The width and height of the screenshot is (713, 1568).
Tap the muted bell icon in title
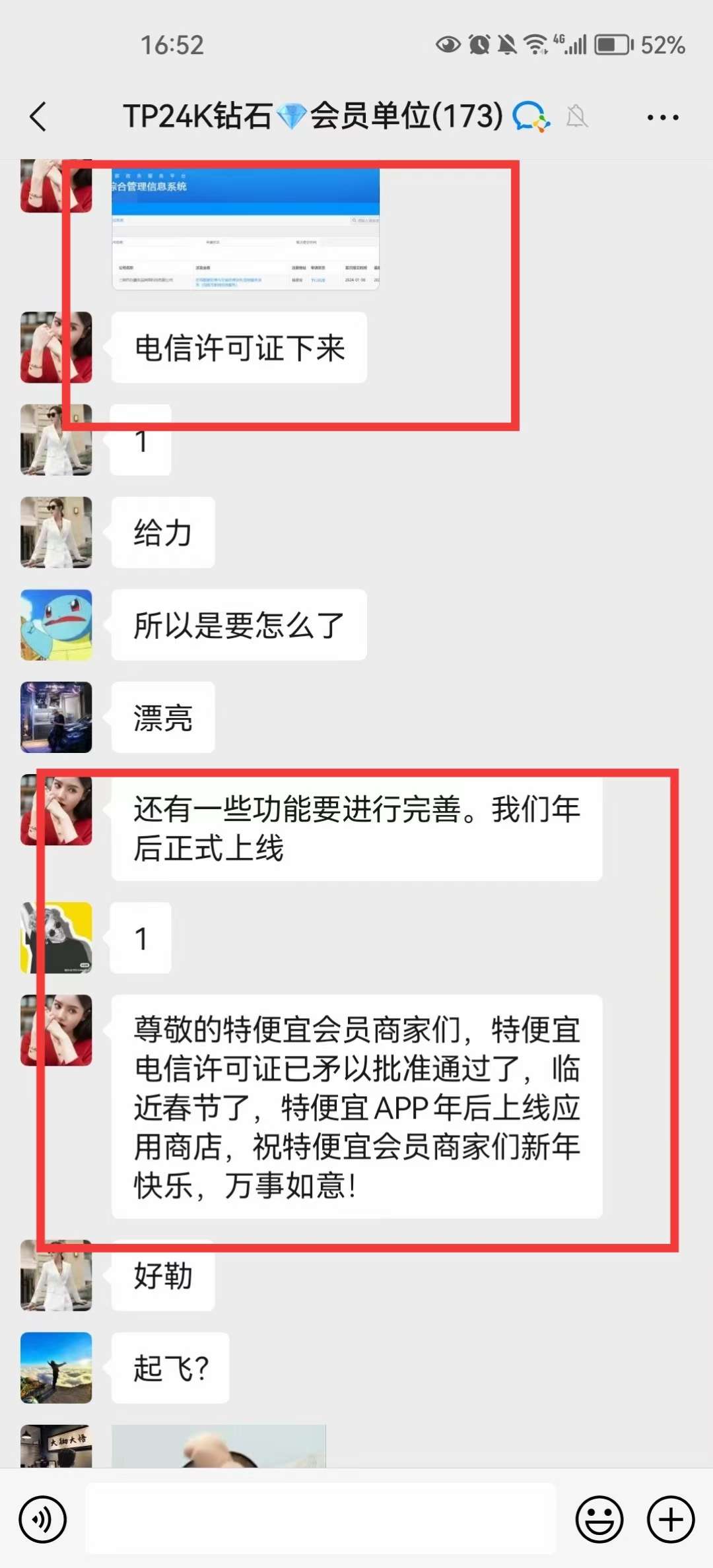coord(576,117)
